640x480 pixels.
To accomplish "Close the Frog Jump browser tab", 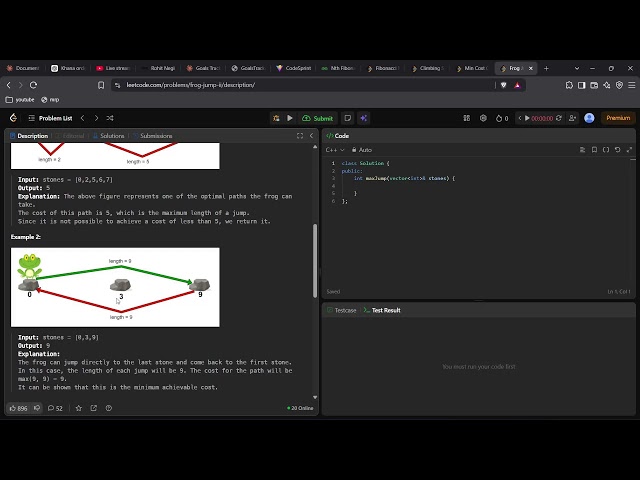I will [x=531, y=68].
